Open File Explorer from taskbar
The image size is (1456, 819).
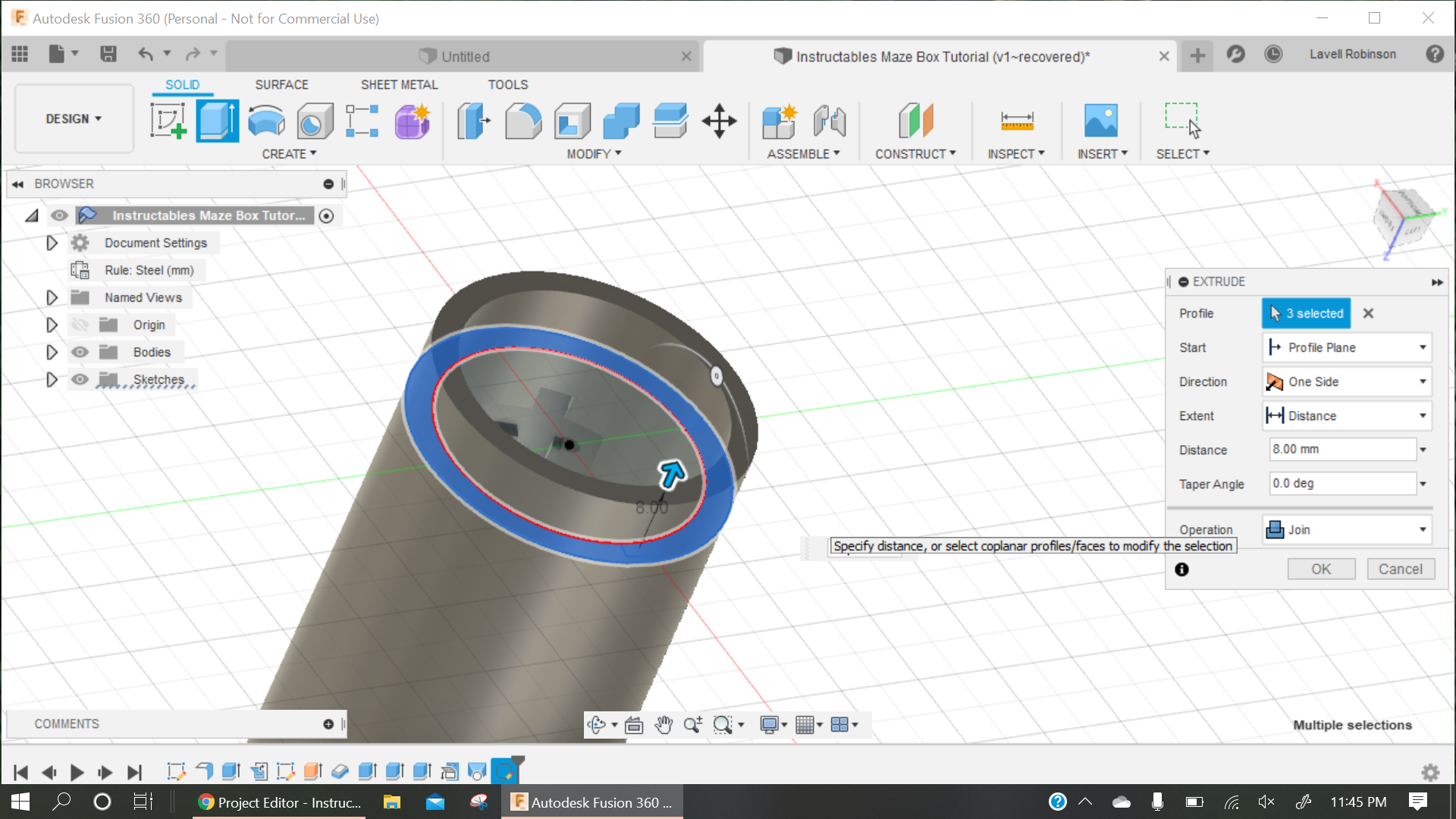click(391, 802)
